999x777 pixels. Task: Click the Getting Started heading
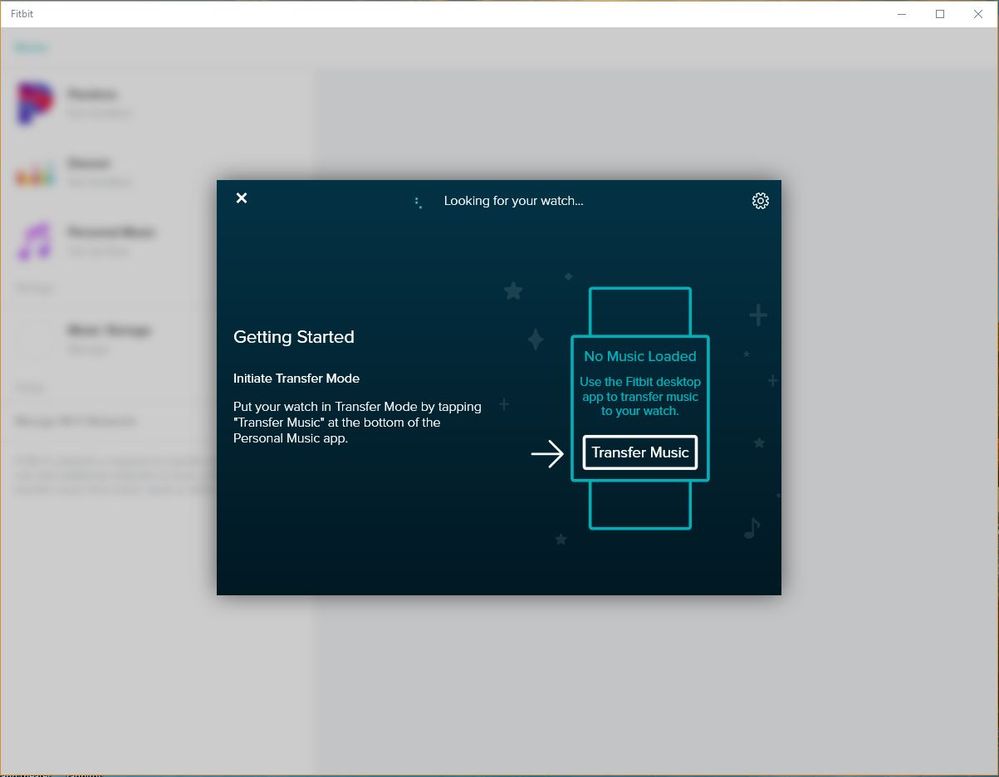click(293, 337)
